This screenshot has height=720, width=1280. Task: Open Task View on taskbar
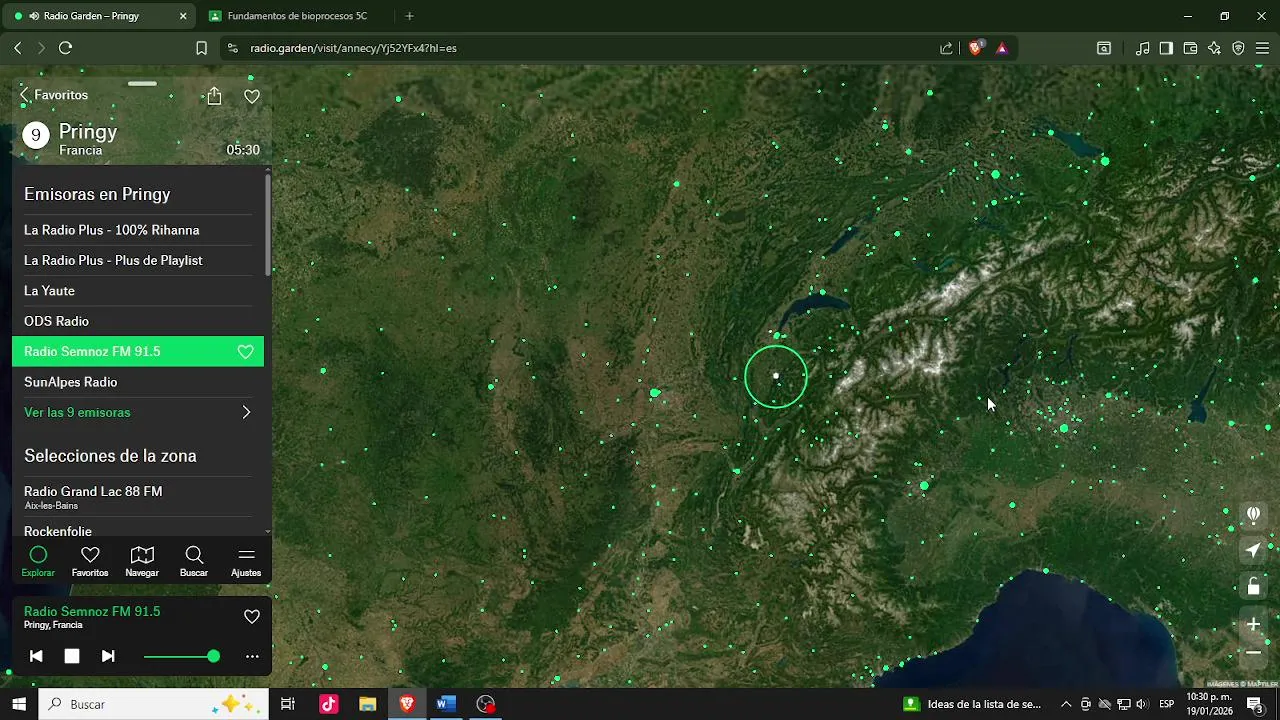point(287,704)
